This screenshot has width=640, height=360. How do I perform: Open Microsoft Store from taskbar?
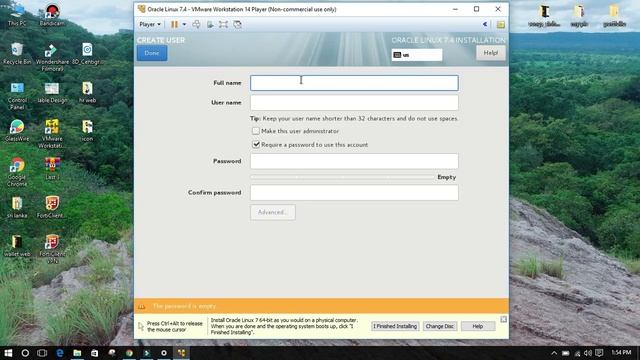(x=94, y=353)
